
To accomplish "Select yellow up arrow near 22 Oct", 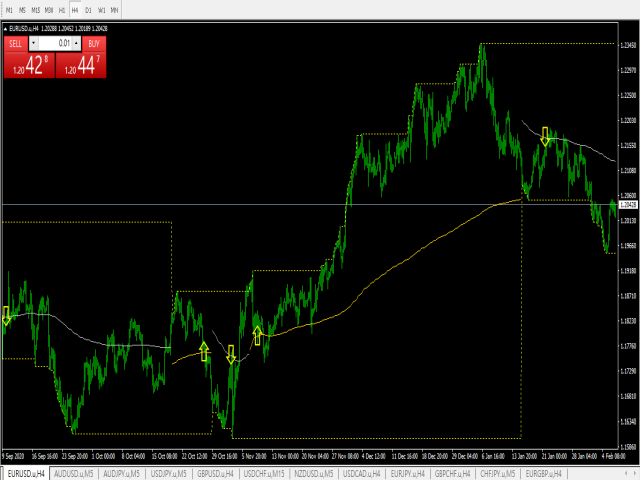I will [204, 351].
